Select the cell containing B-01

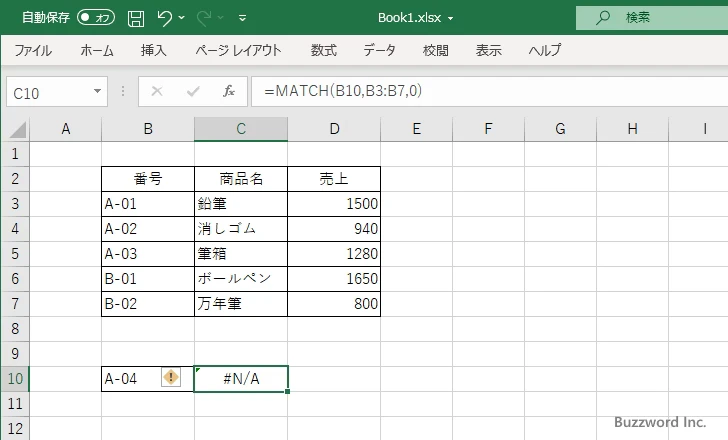[148, 279]
